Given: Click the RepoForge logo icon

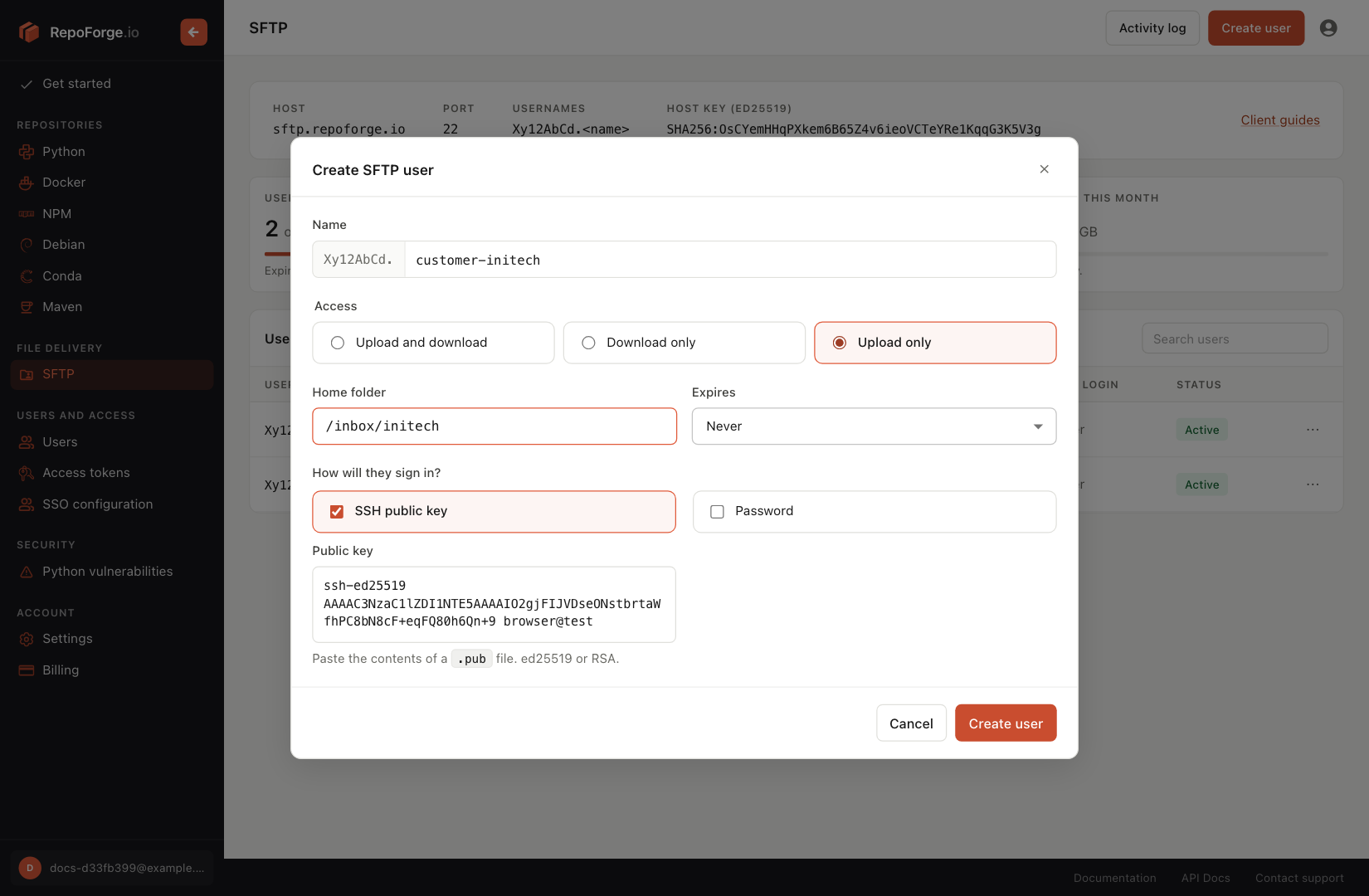Looking at the screenshot, I should coord(29,32).
